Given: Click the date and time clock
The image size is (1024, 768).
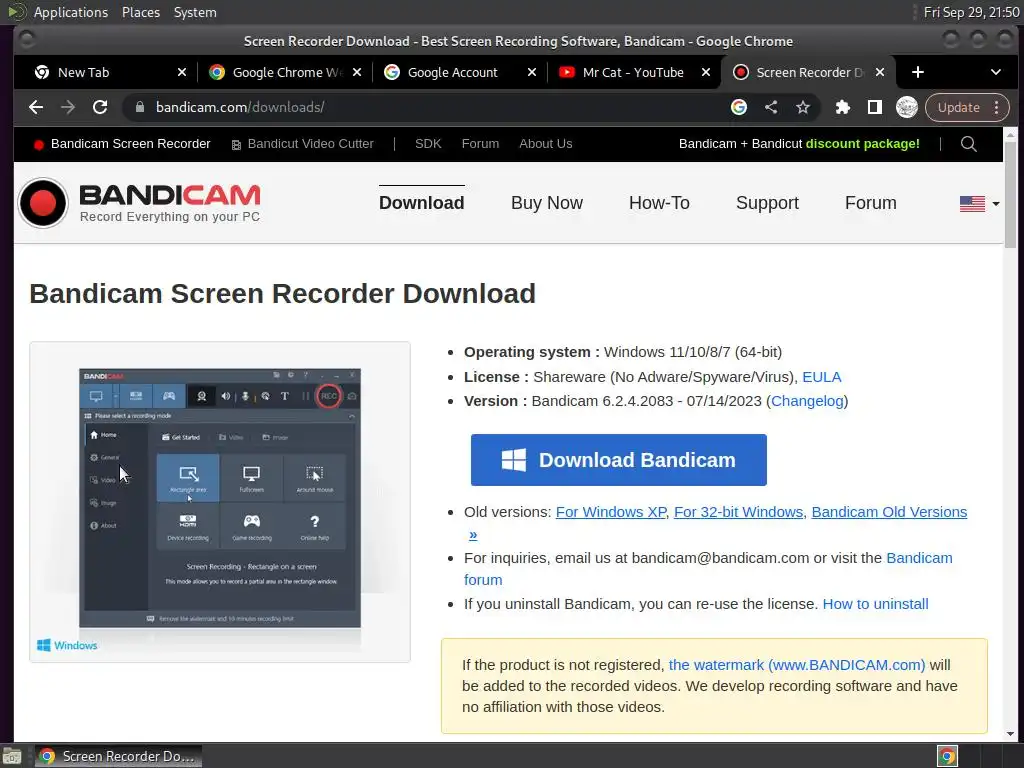Looking at the screenshot, I should pos(971,12).
